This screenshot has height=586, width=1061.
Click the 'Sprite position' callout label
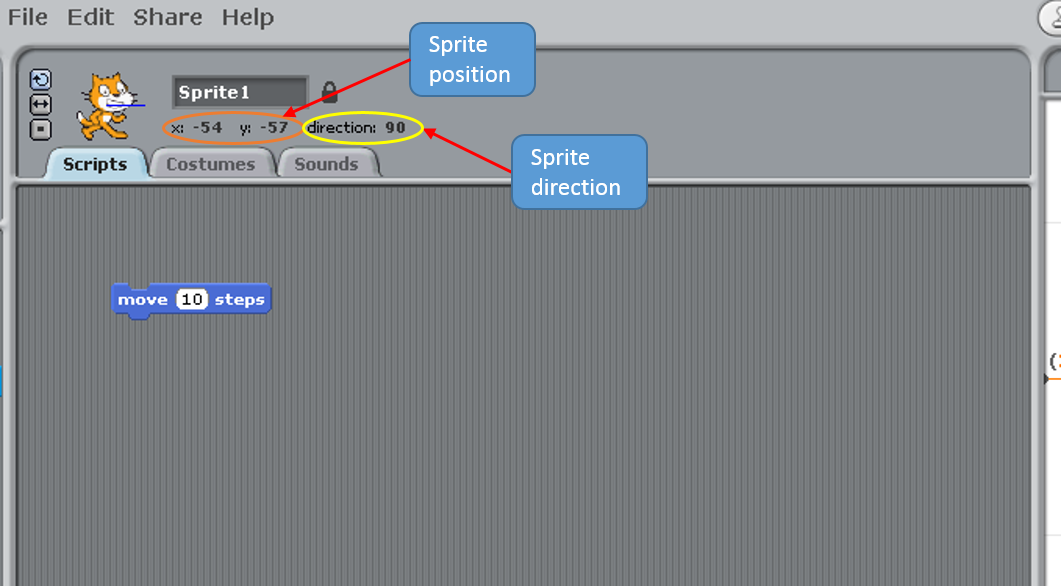click(x=471, y=59)
